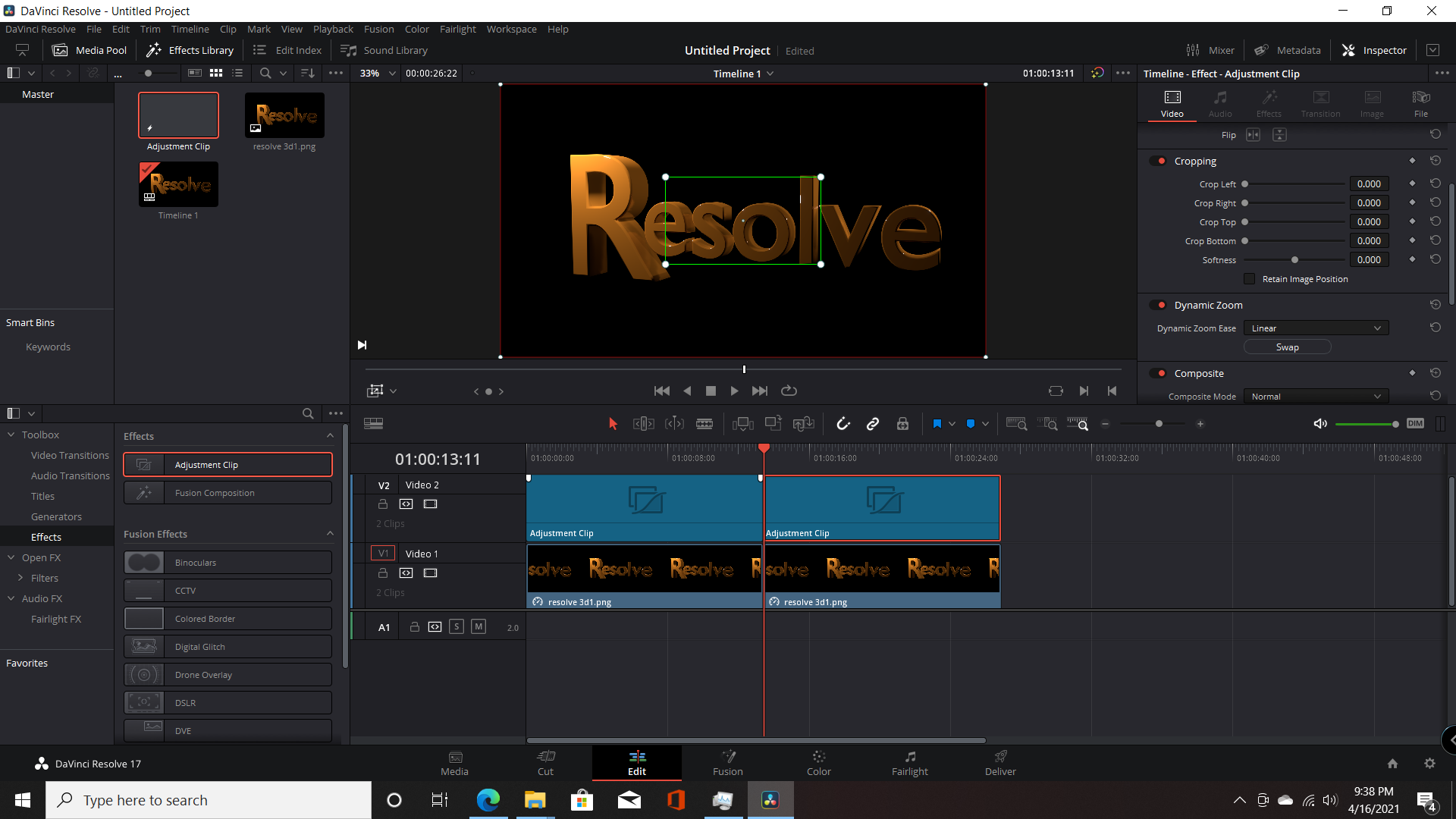Toggle Loop playback icon
Image resolution: width=1456 pixels, height=819 pixels.
[789, 391]
